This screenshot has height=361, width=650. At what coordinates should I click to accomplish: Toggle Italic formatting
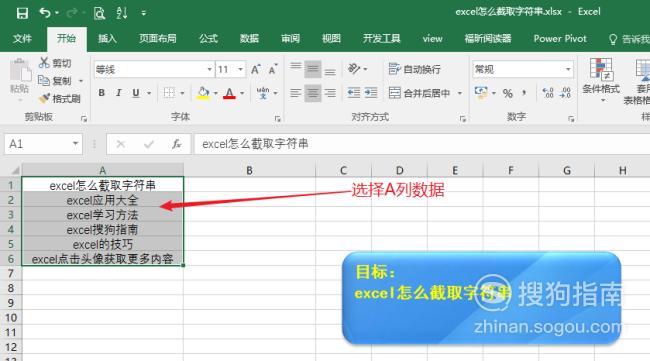pyautogui.click(x=119, y=93)
